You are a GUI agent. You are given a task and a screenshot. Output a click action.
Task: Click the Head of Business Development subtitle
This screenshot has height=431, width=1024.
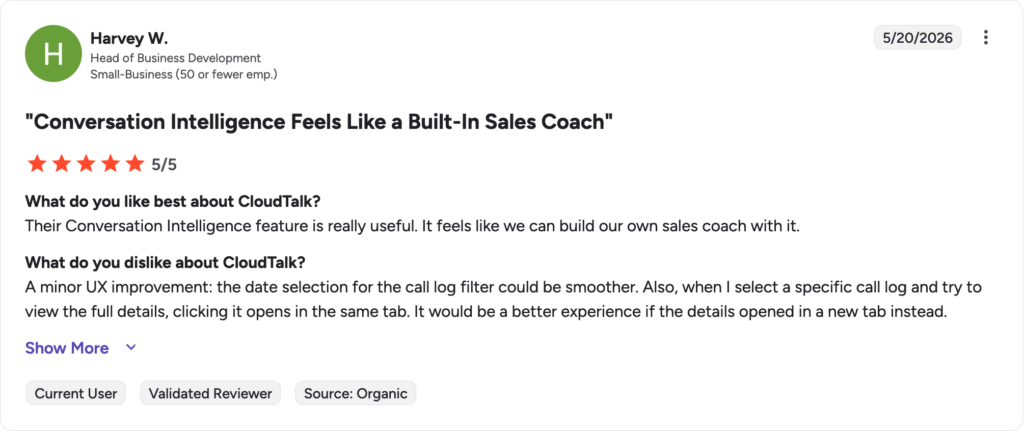[x=176, y=58]
